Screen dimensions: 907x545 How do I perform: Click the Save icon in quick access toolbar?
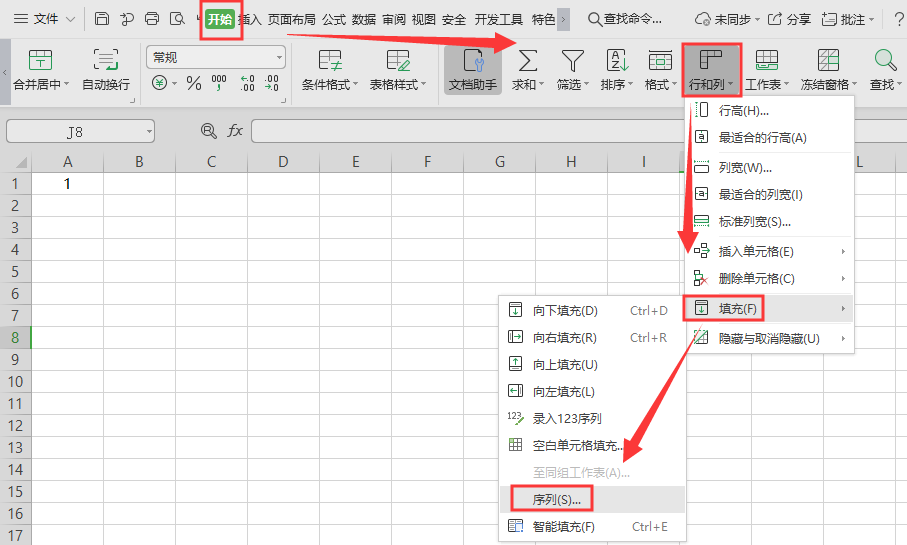pos(102,19)
